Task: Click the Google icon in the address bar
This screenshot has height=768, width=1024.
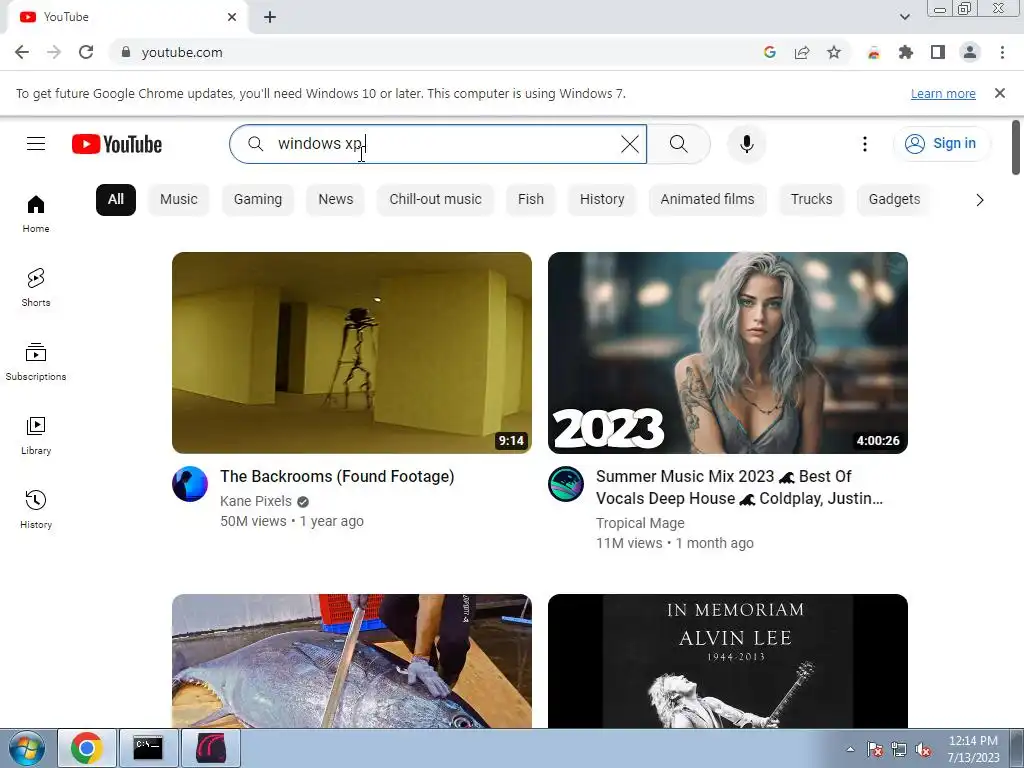Action: click(x=770, y=52)
